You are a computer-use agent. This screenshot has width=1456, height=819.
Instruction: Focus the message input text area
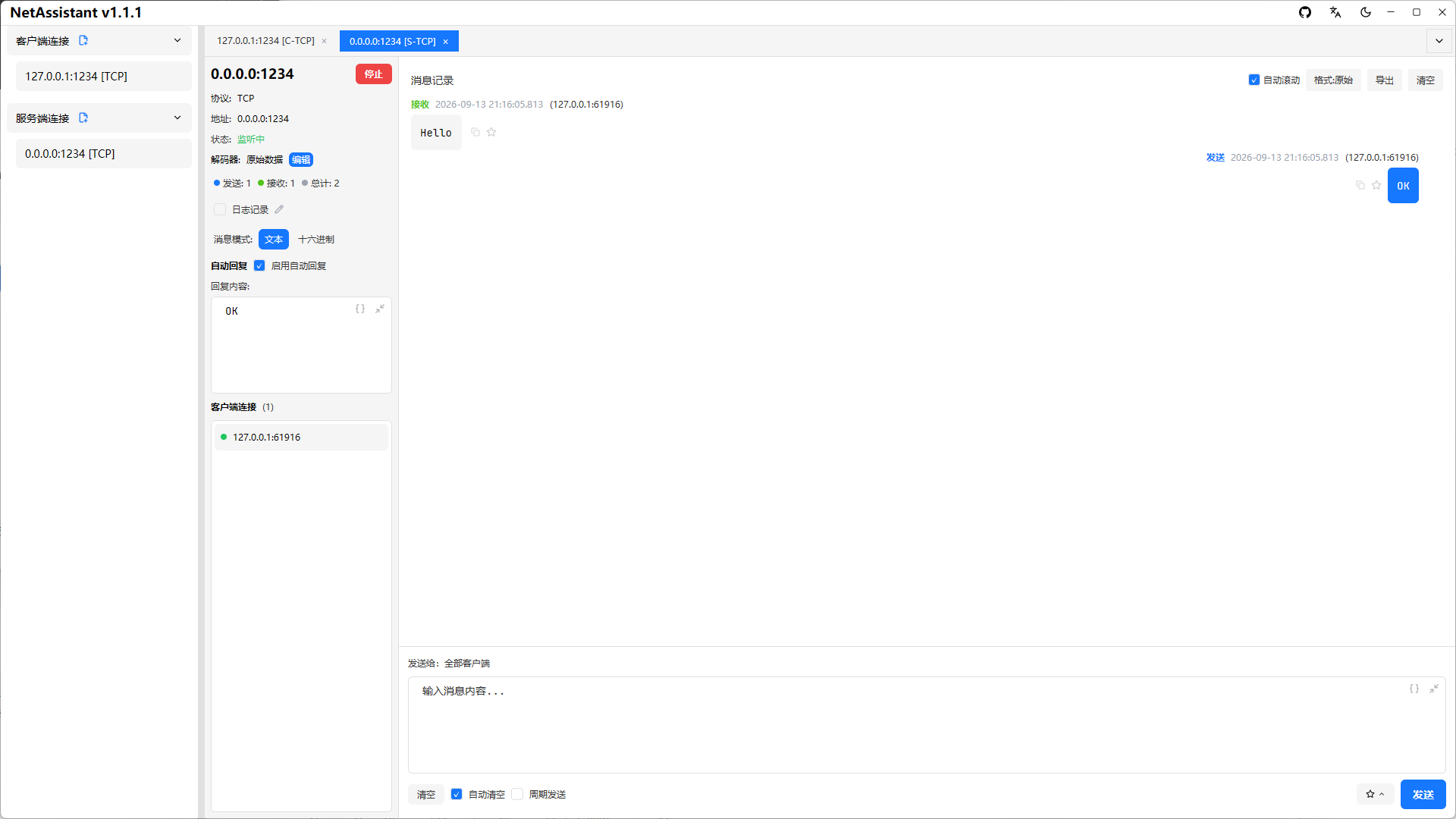pyautogui.click(x=927, y=725)
